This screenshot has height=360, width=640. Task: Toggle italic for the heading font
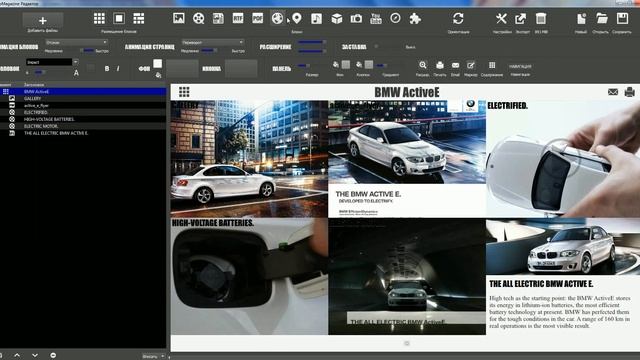coord(118,69)
